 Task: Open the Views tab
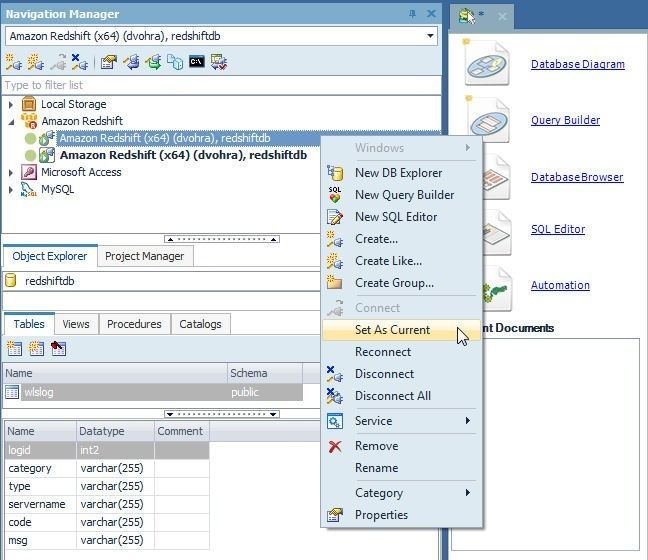[x=76, y=324]
